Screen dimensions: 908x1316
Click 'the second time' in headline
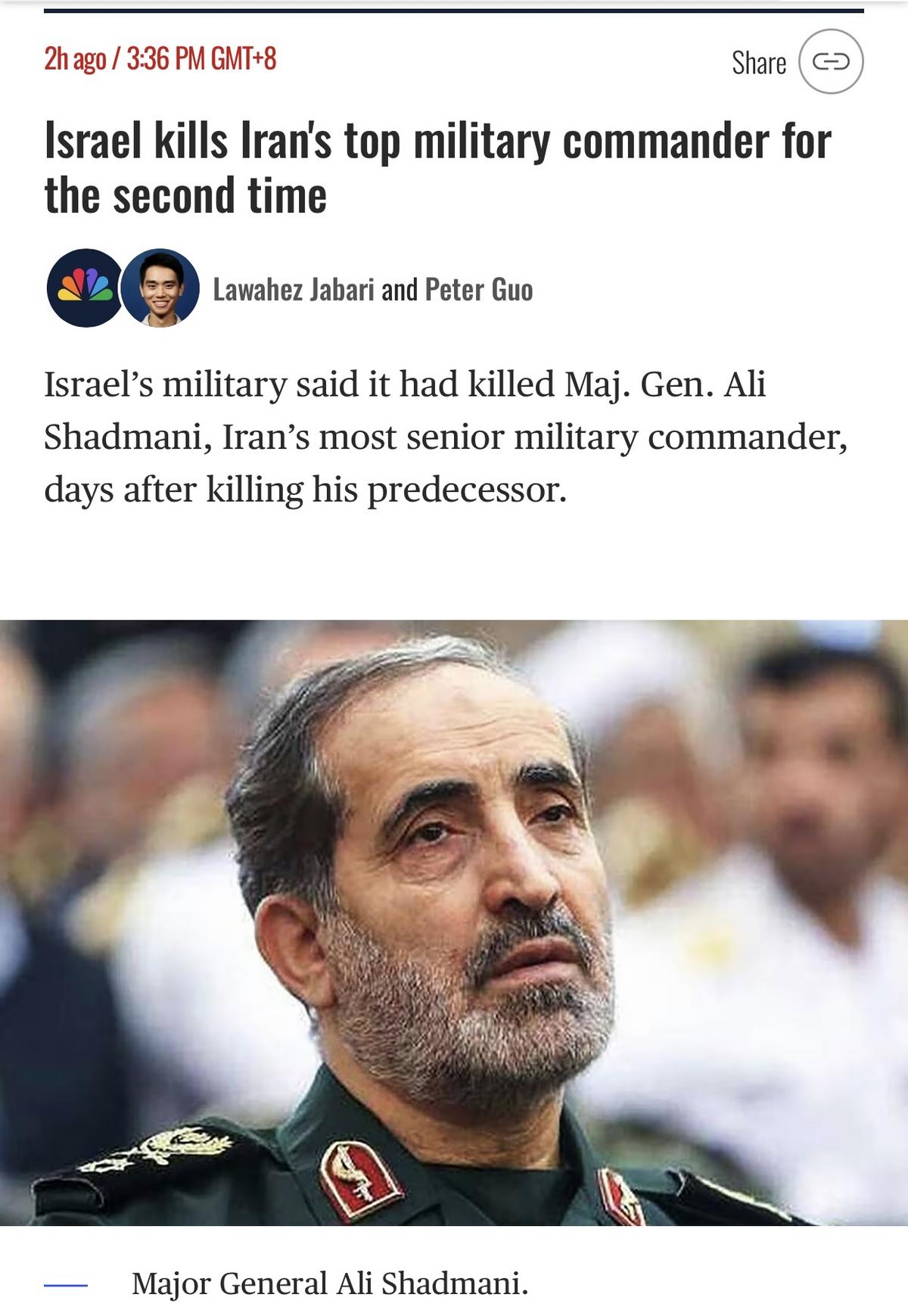tap(185, 195)
